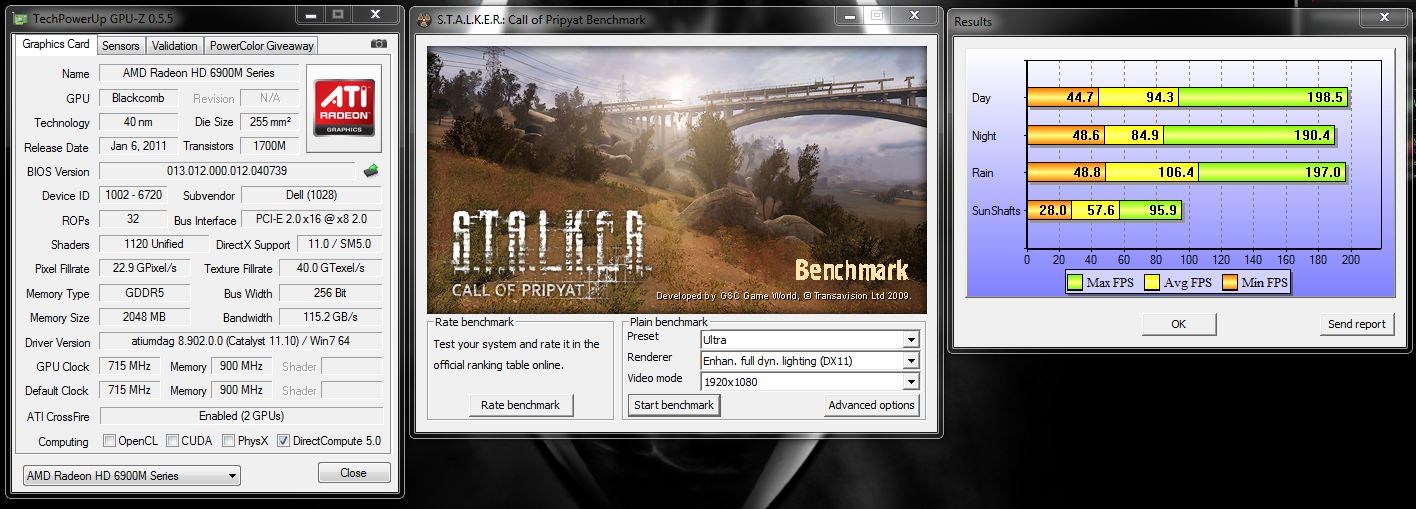Click the ROPs value 32

point(132,219)
